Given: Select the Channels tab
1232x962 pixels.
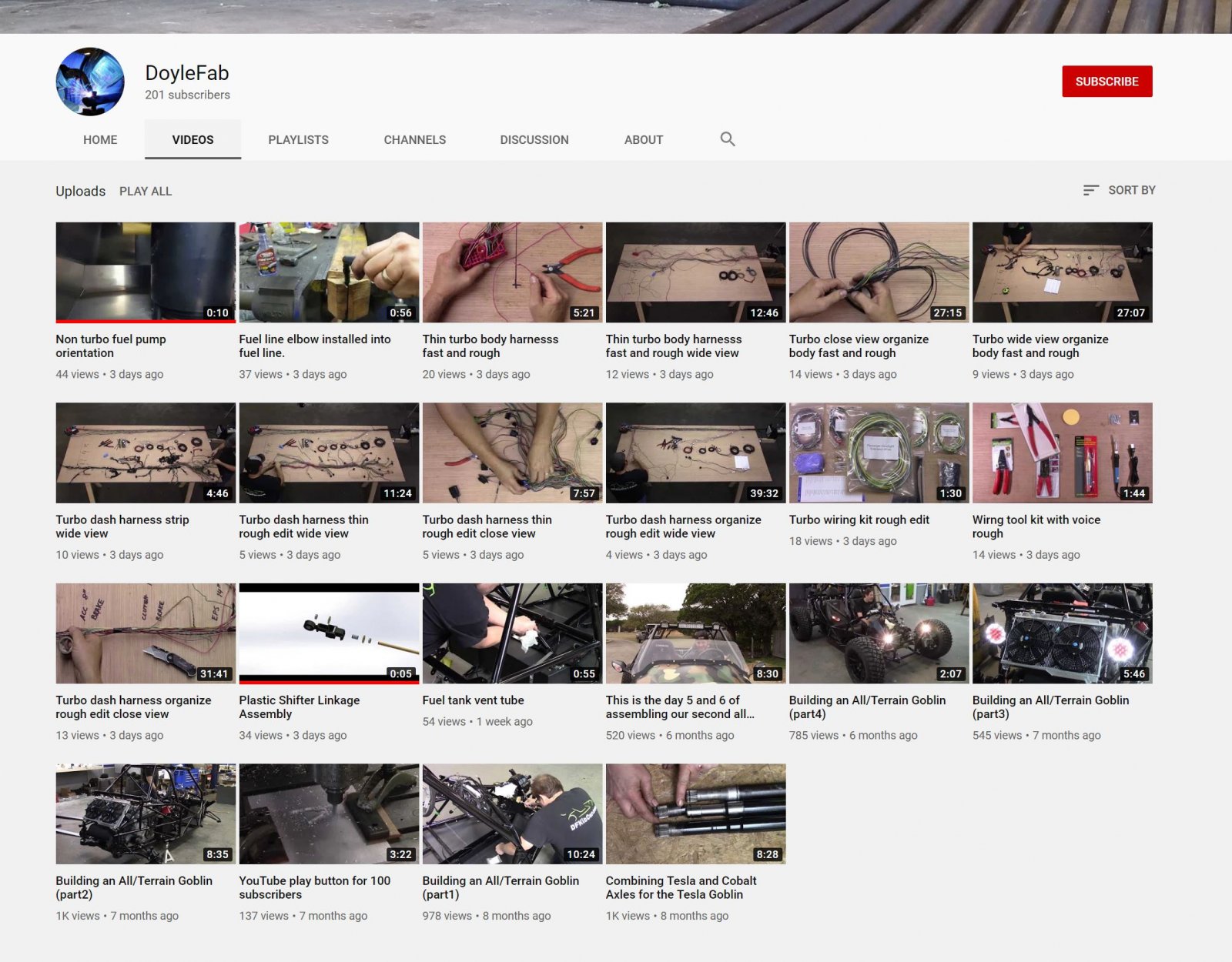Looking at the screenshot, I should (415, 139).
